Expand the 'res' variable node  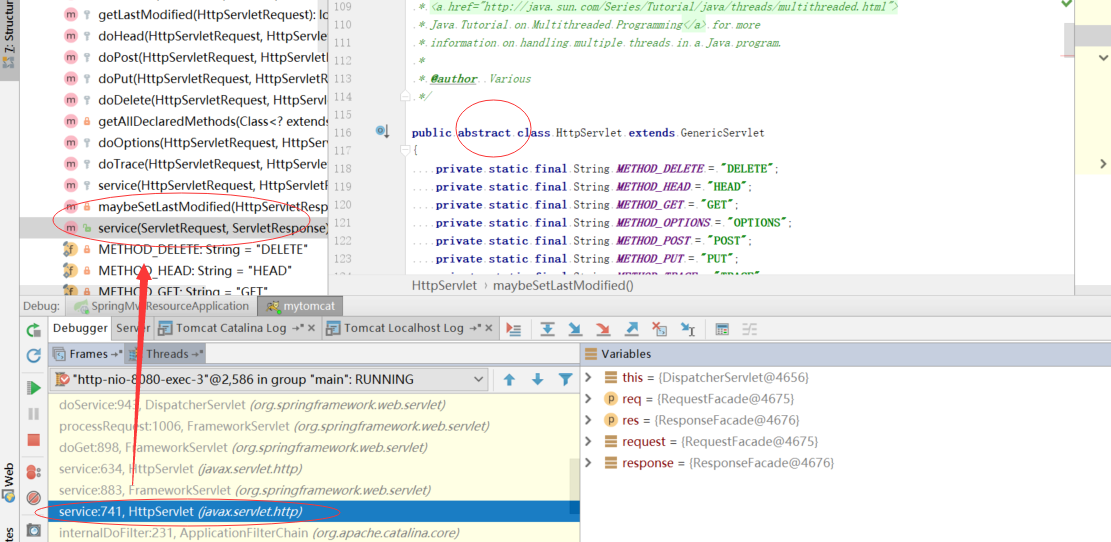pyautogui.click(x=587, y=420)
